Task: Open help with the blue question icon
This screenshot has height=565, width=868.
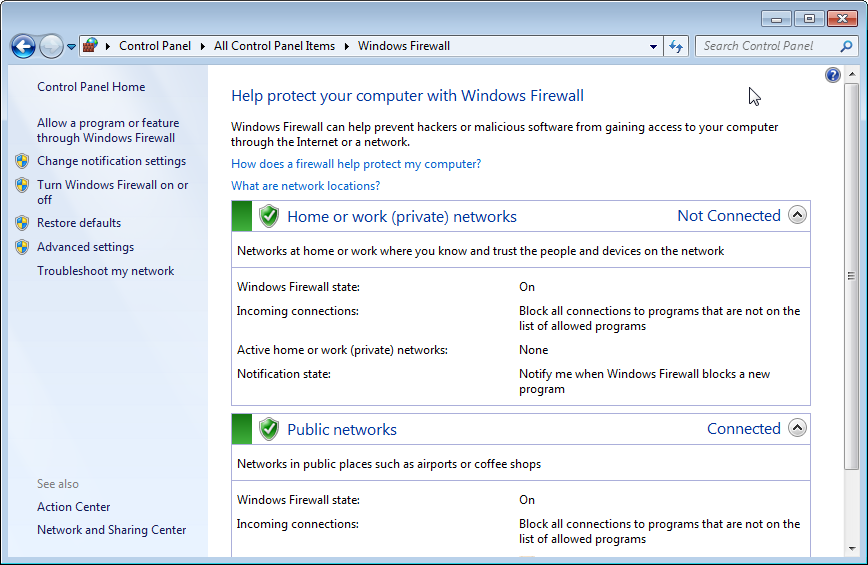Action: (x=833, y=75)
